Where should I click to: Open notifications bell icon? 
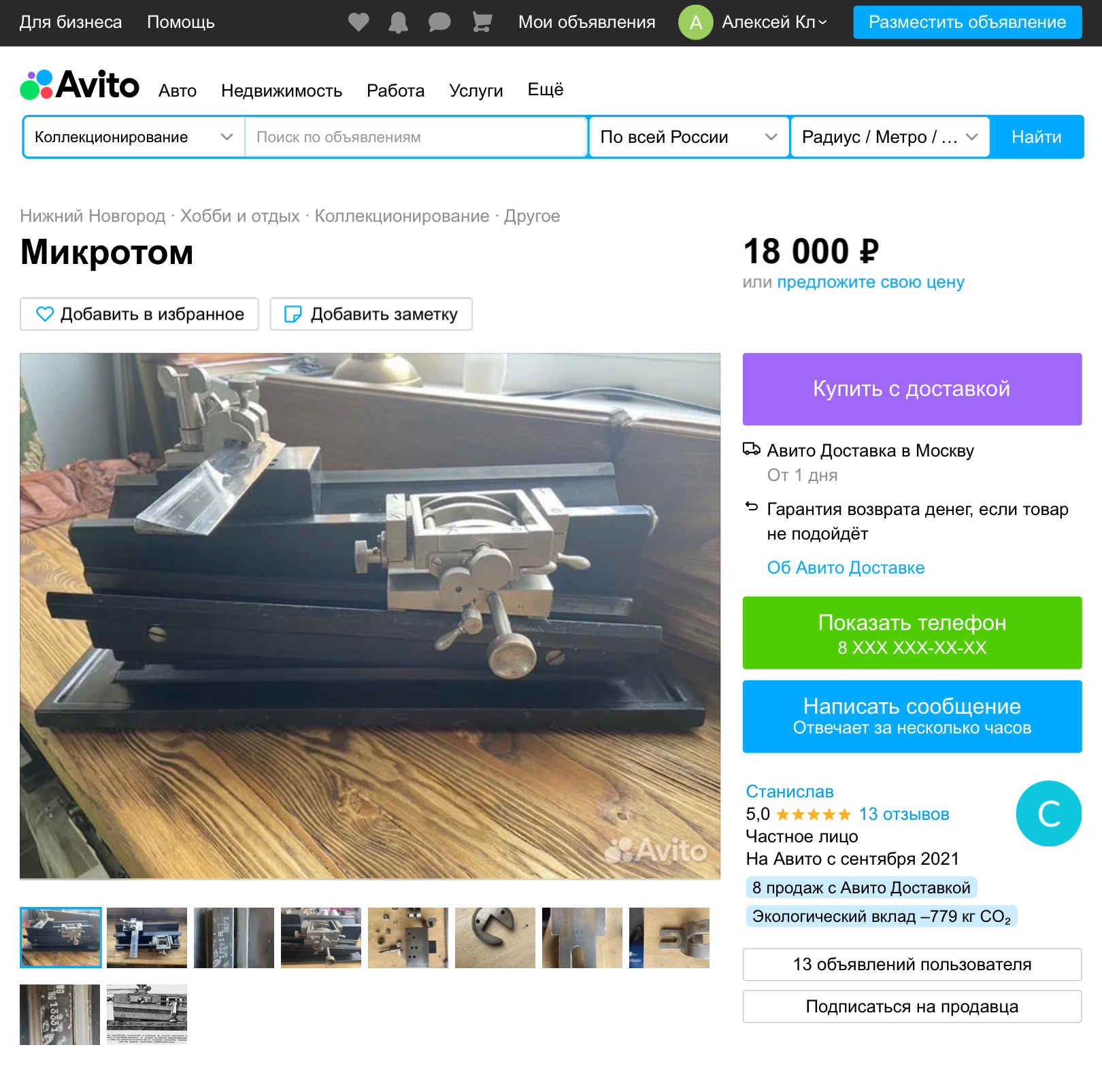[x=398, y=22]
